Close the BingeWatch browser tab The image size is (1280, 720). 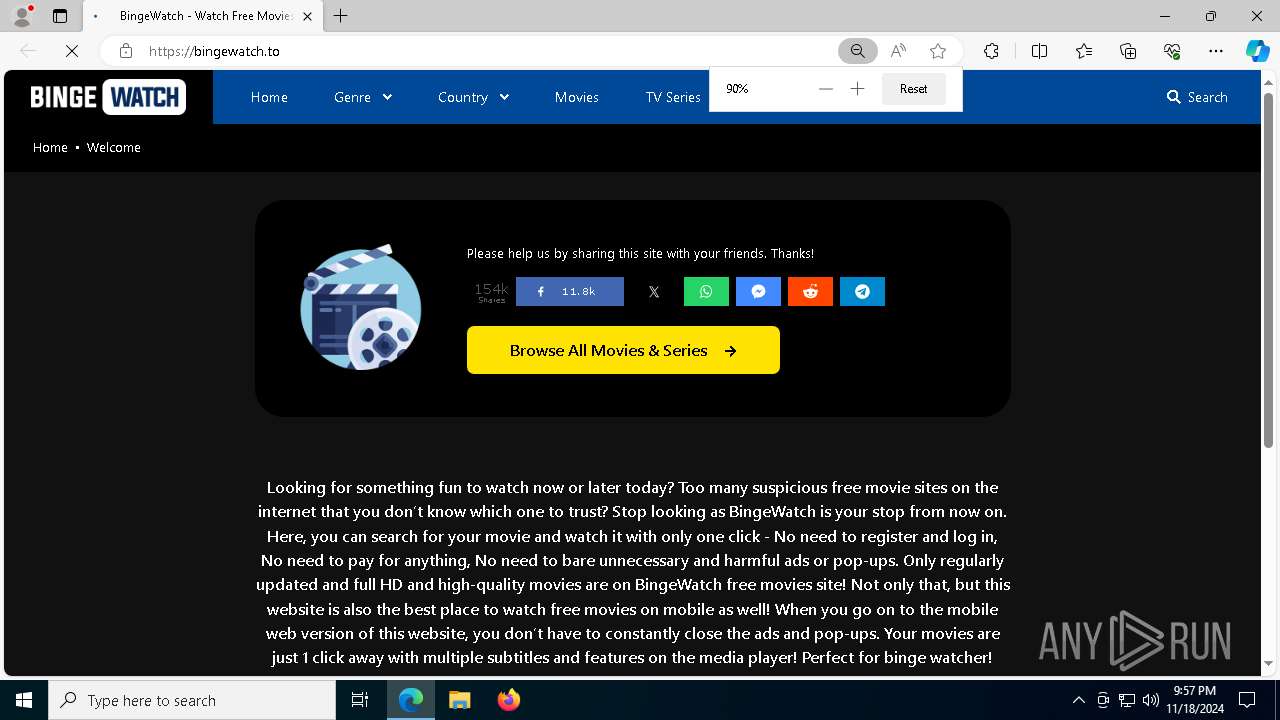tap(308, 16)
